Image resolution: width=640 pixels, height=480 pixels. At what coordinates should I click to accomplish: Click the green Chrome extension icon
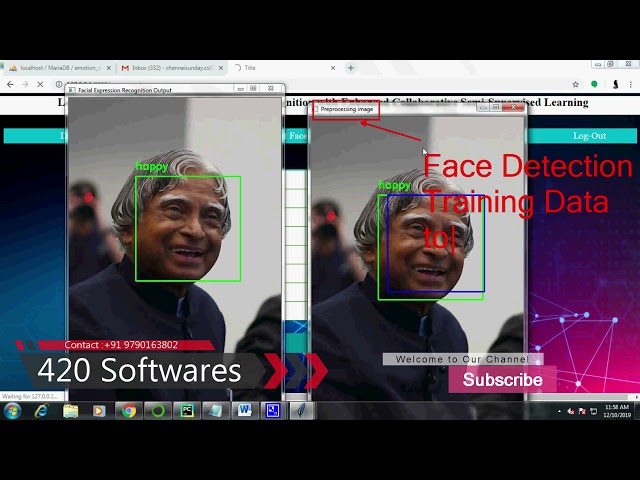(594, 84)
